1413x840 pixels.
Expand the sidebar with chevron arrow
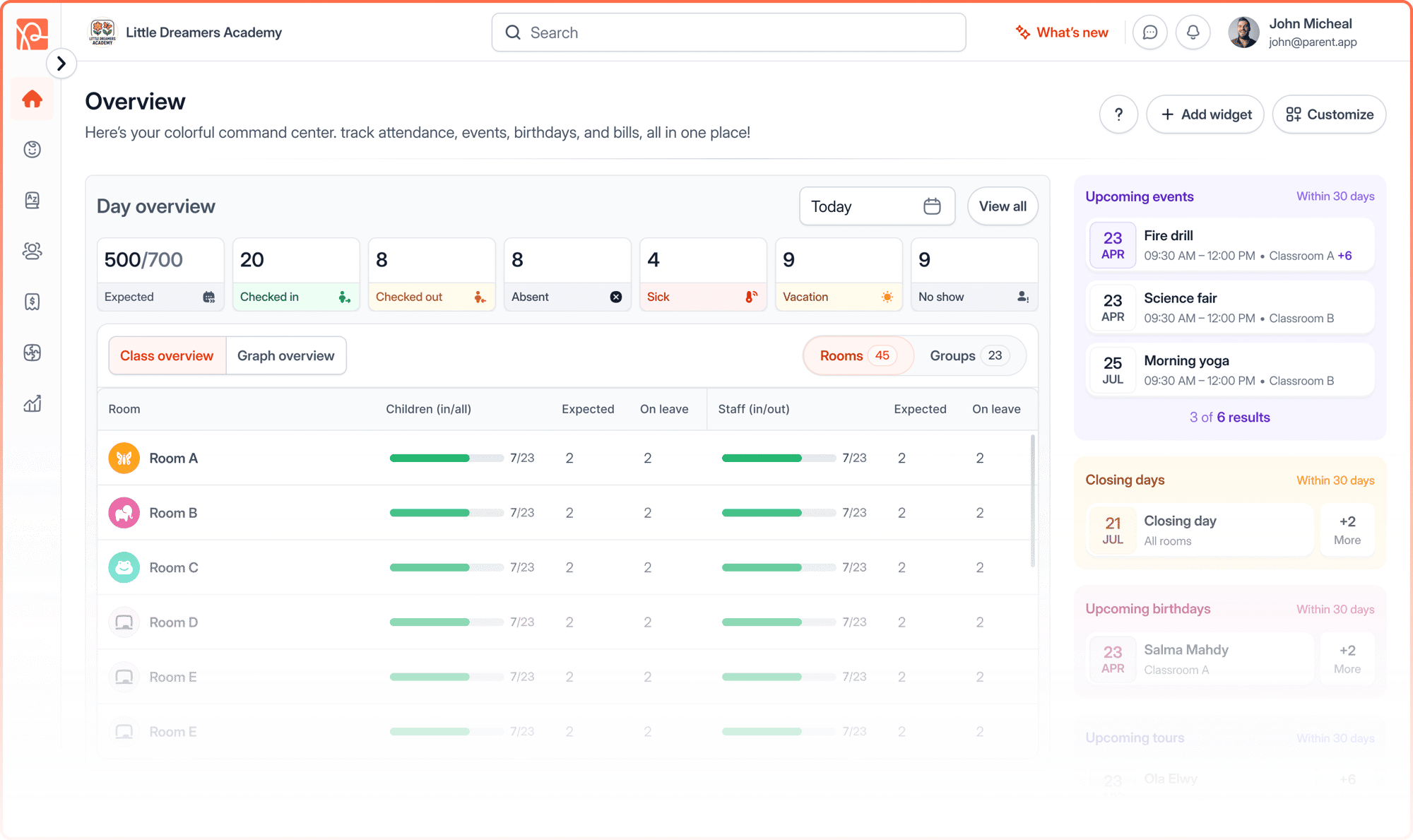click(x=61, y=64)
